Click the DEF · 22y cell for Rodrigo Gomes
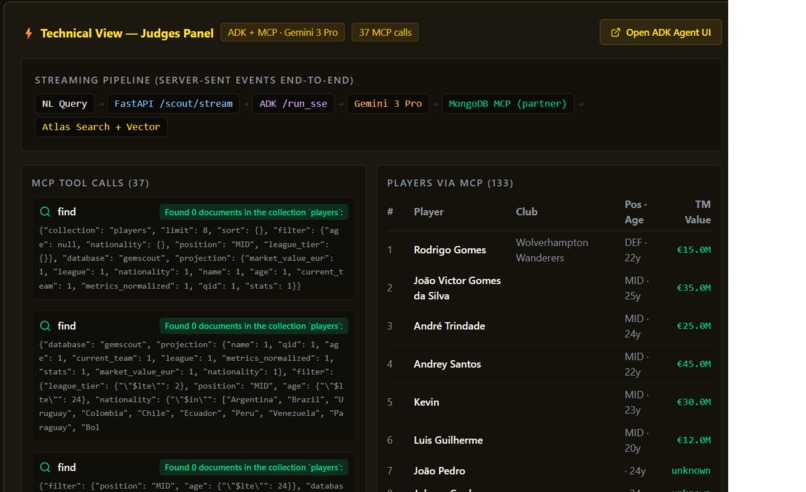 [635, 250]
